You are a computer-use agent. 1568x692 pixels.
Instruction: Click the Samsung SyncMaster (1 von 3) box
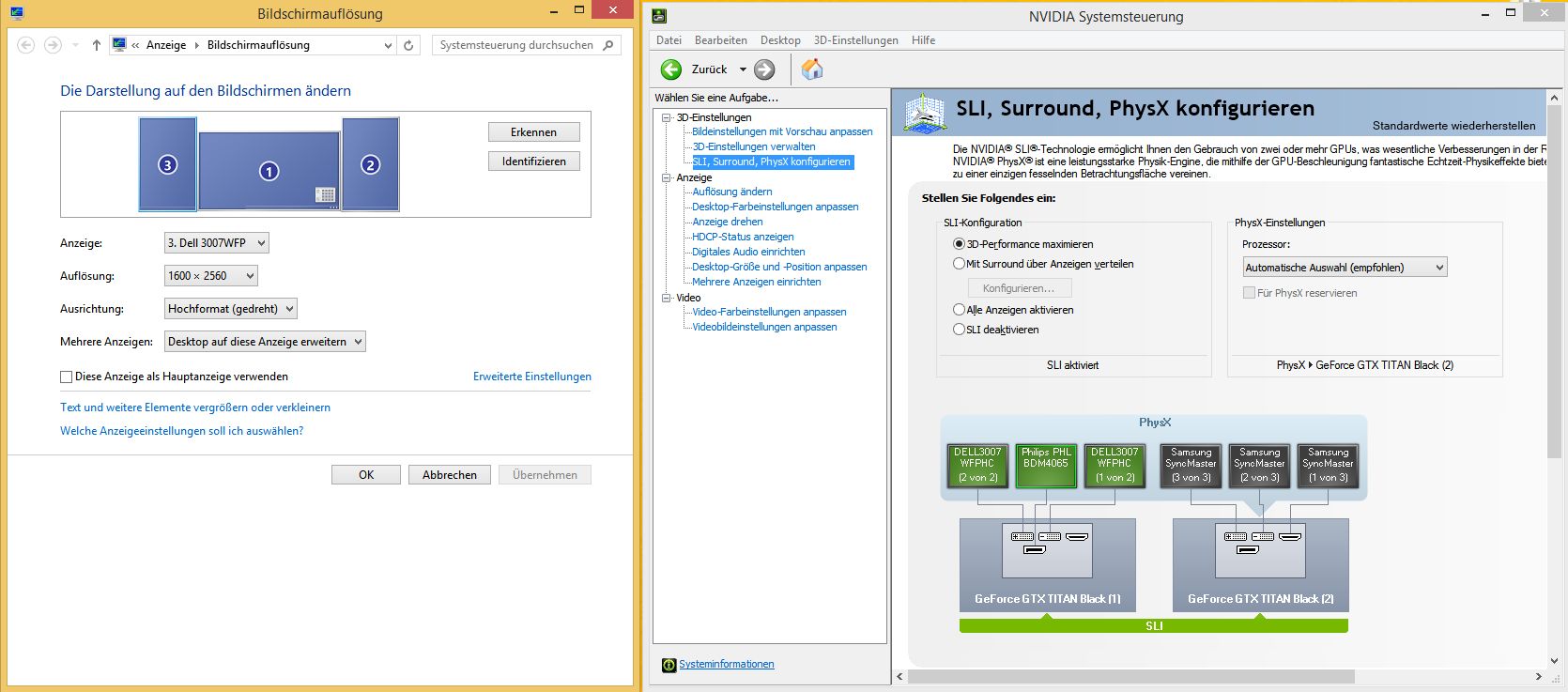click(x=1328, y=465)
